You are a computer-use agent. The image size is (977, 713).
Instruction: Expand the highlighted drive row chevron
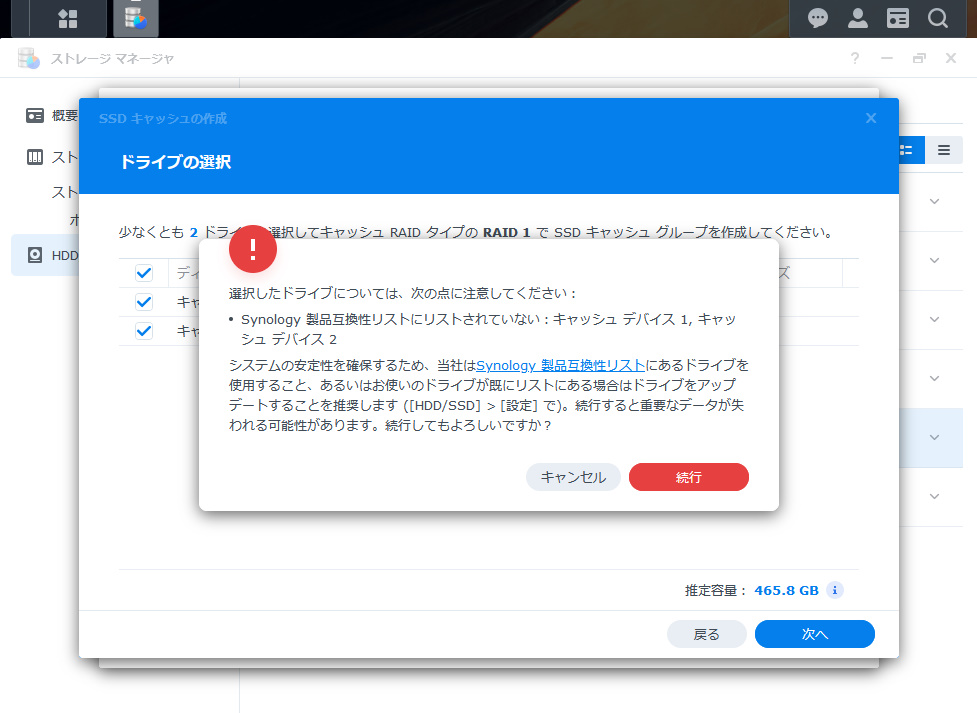tap(935, 438)
